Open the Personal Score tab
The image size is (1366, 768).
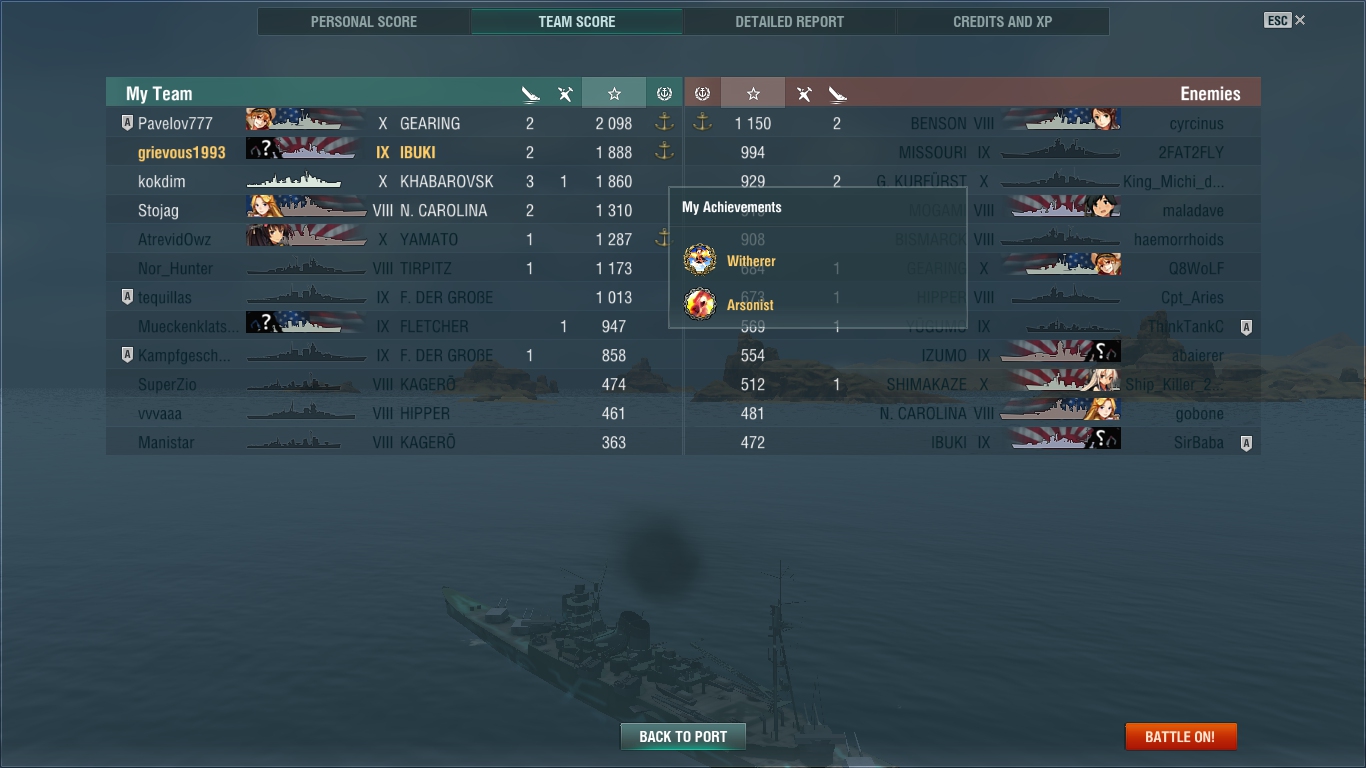364,21
